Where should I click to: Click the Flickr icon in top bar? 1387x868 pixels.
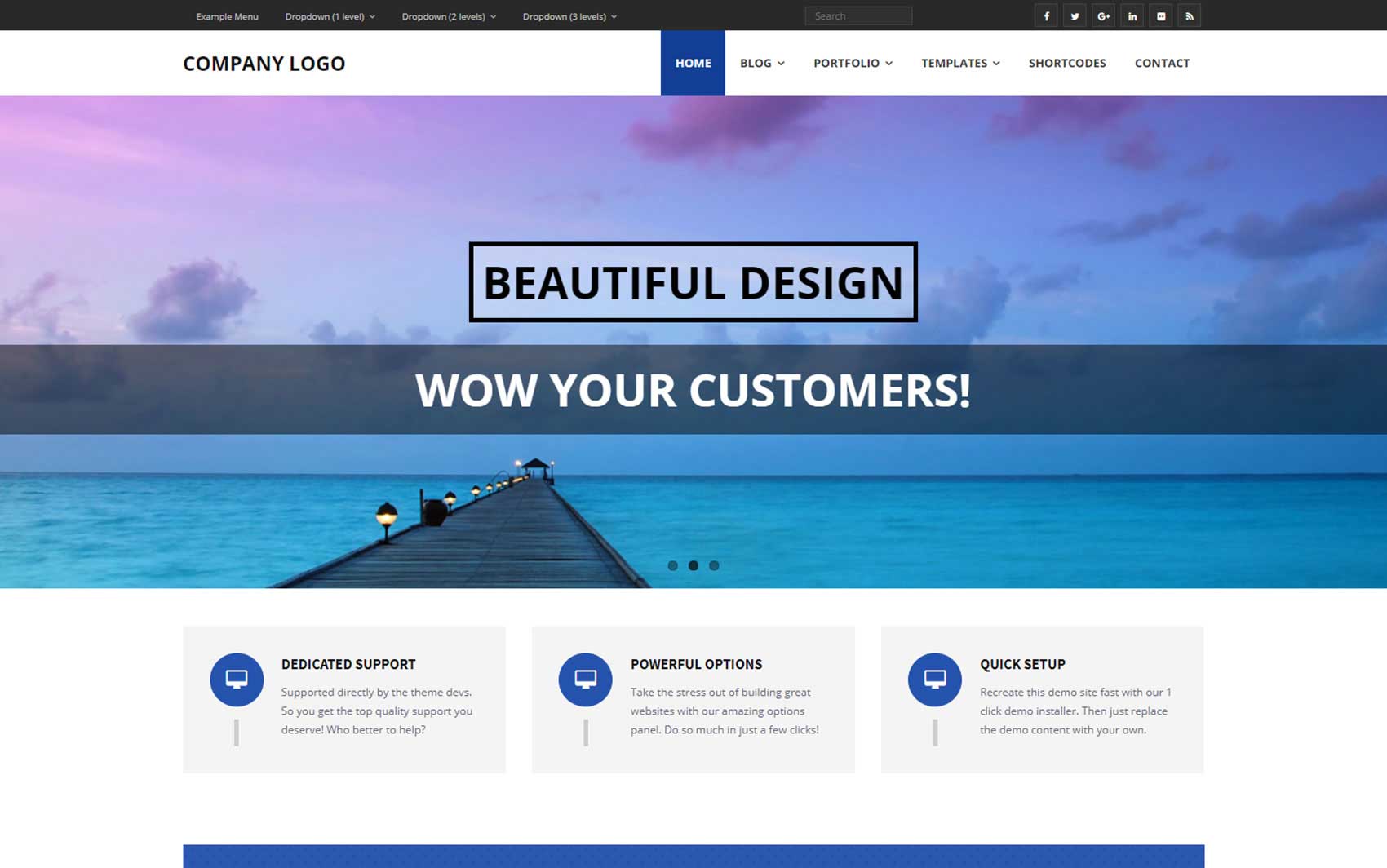(x=1161, y=16)
